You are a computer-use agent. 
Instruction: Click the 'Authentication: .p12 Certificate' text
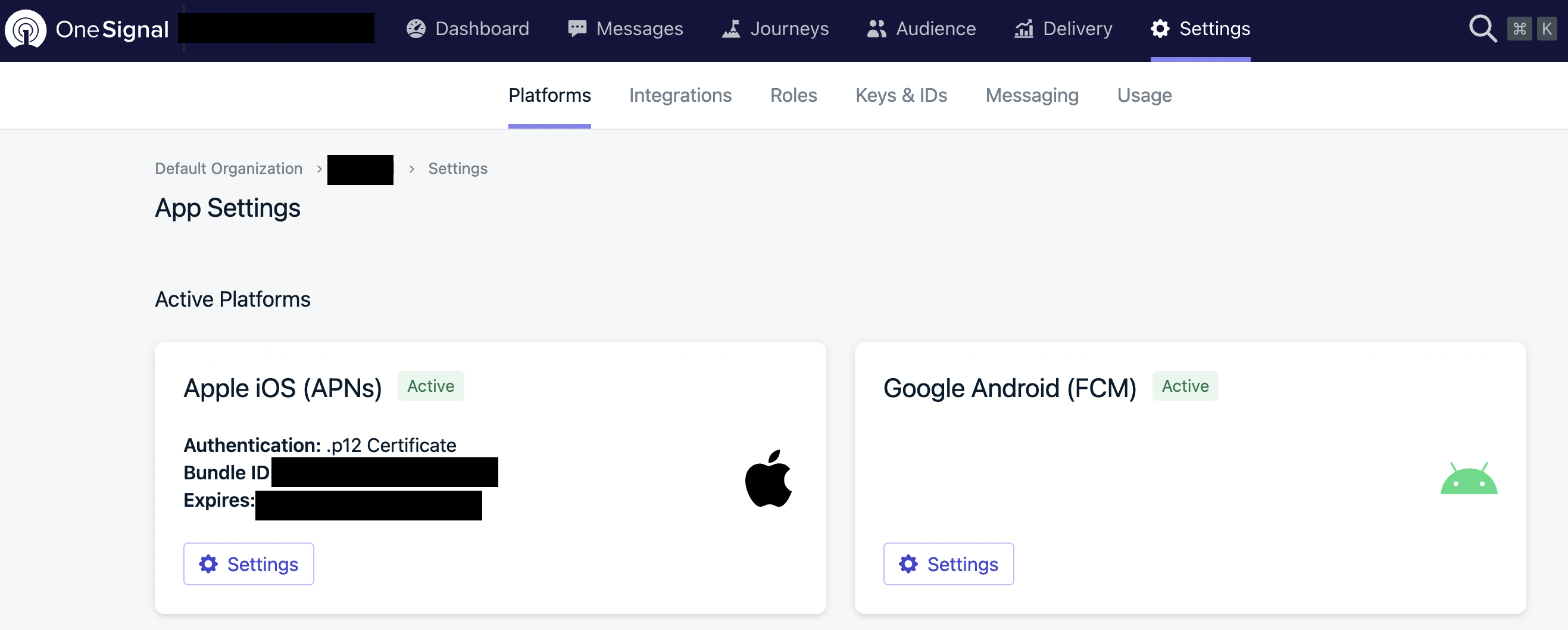pos(320,445)
